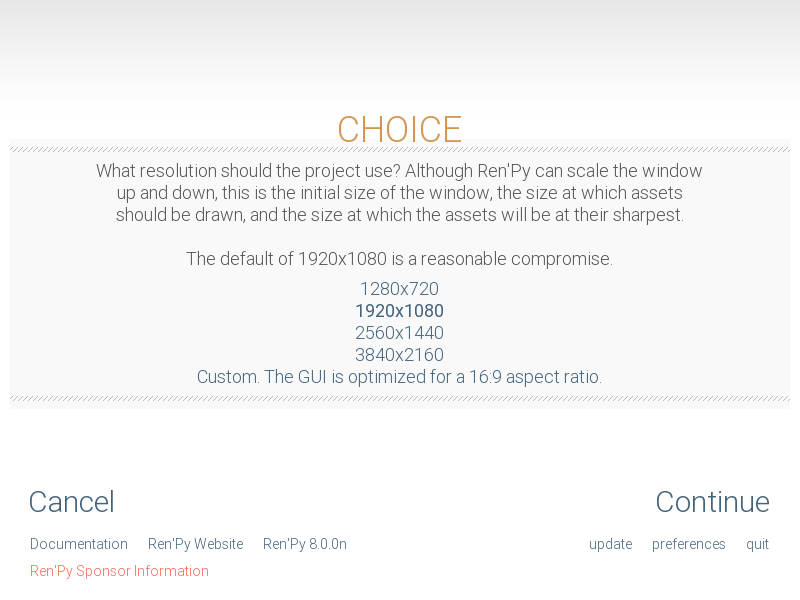Choose the Custom resolution option
The width and height of the screenshot is (800, 600).
tap(399, 377)
